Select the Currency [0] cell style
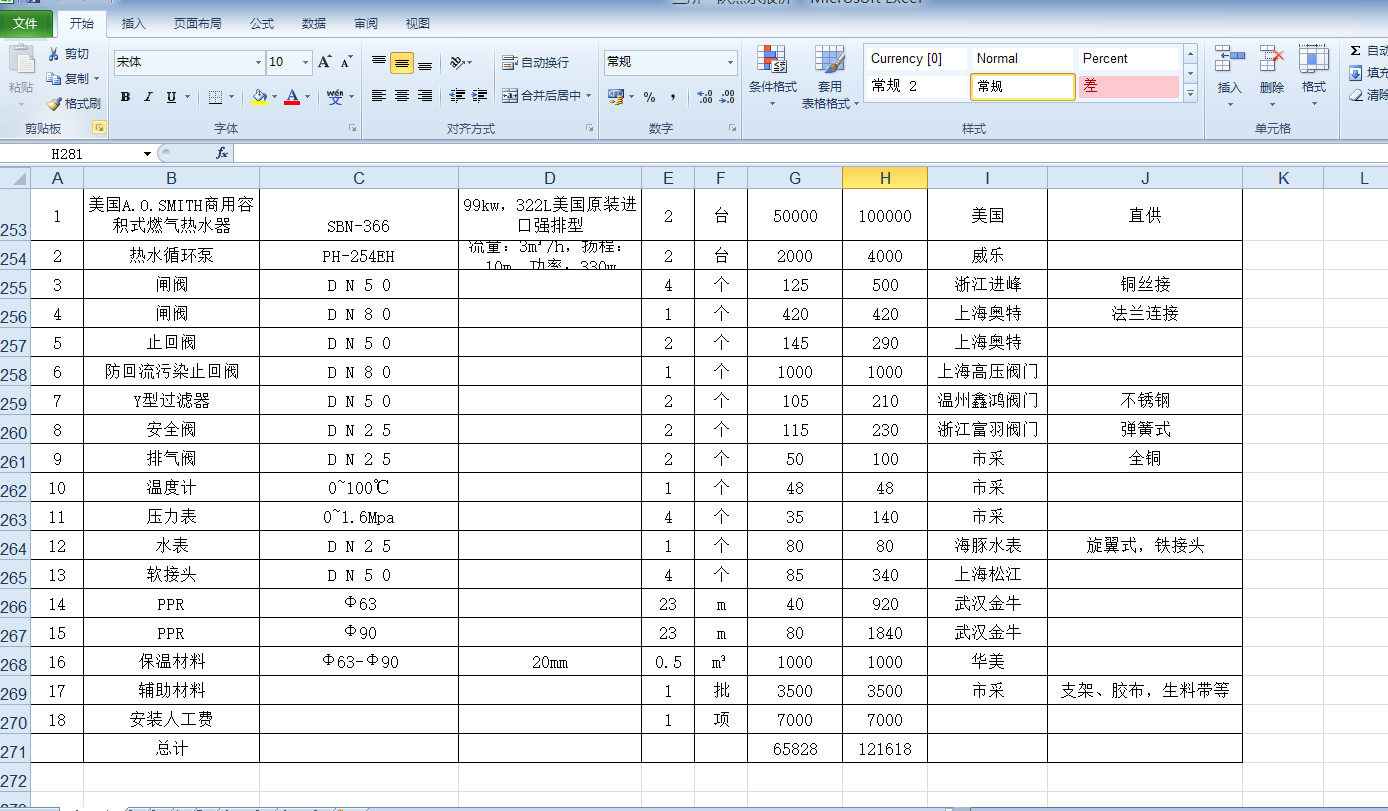This screenshot has height=811, width=1388. pos(918,59)
